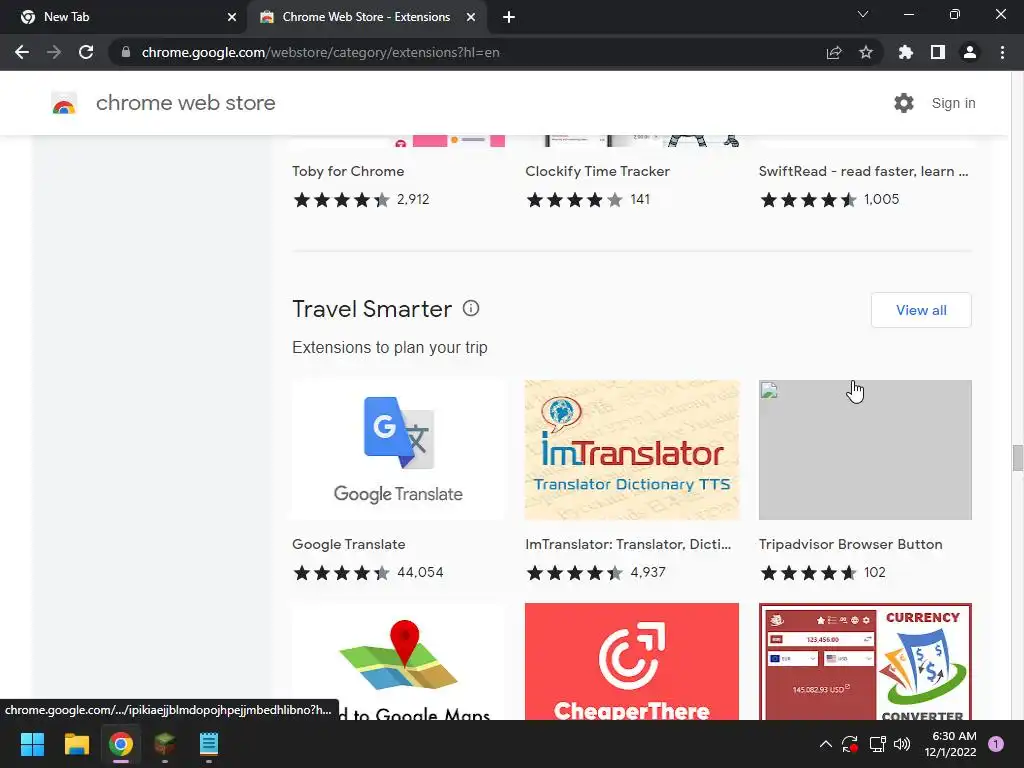Switch to the New Tab tab
The height and width of the screenshot is (768, 1024).
click(x=124, y=17)
